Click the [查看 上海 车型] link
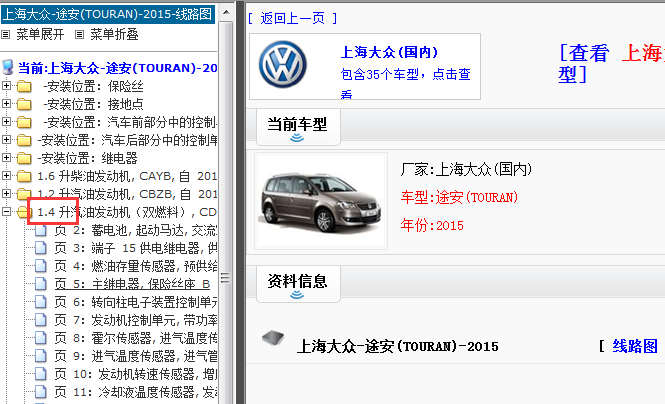665x404 pixels. point(612,64)
